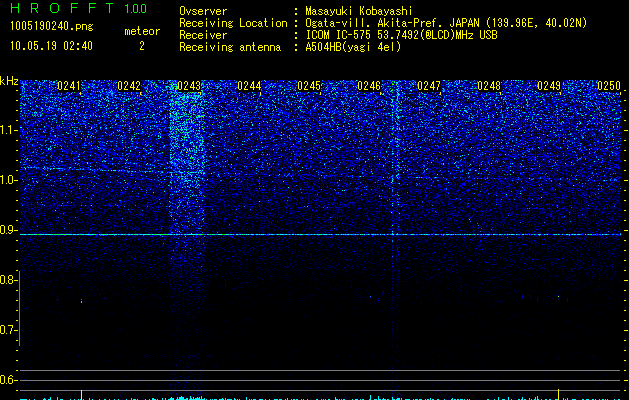Click the 0241 time marker

click(x=69, y=86)
